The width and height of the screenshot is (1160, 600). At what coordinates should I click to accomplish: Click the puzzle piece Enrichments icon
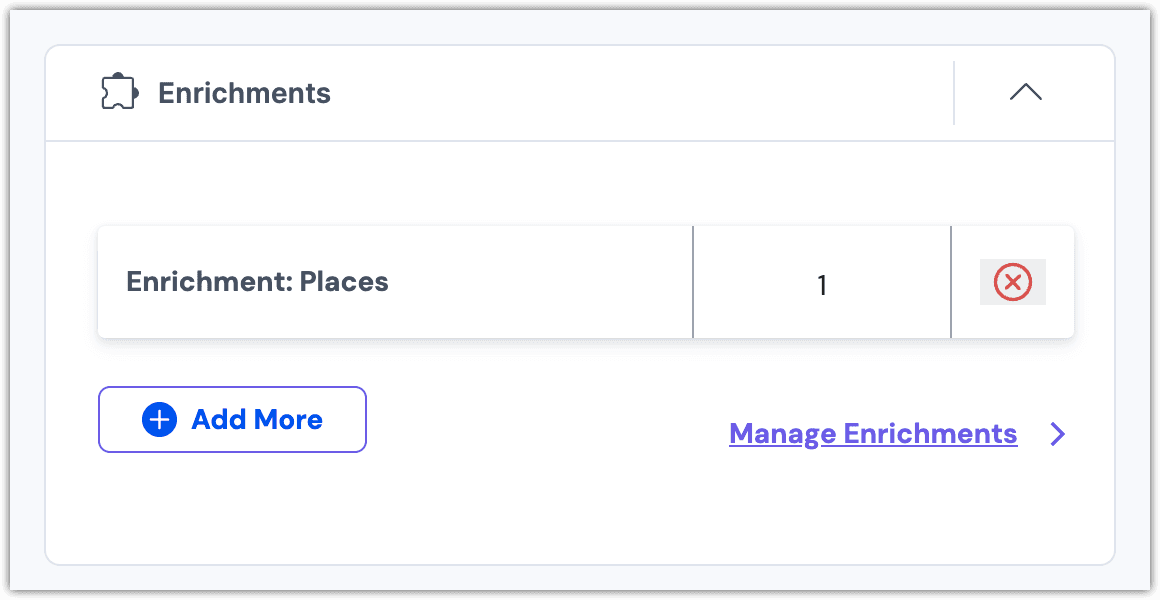tap(119, 93)
